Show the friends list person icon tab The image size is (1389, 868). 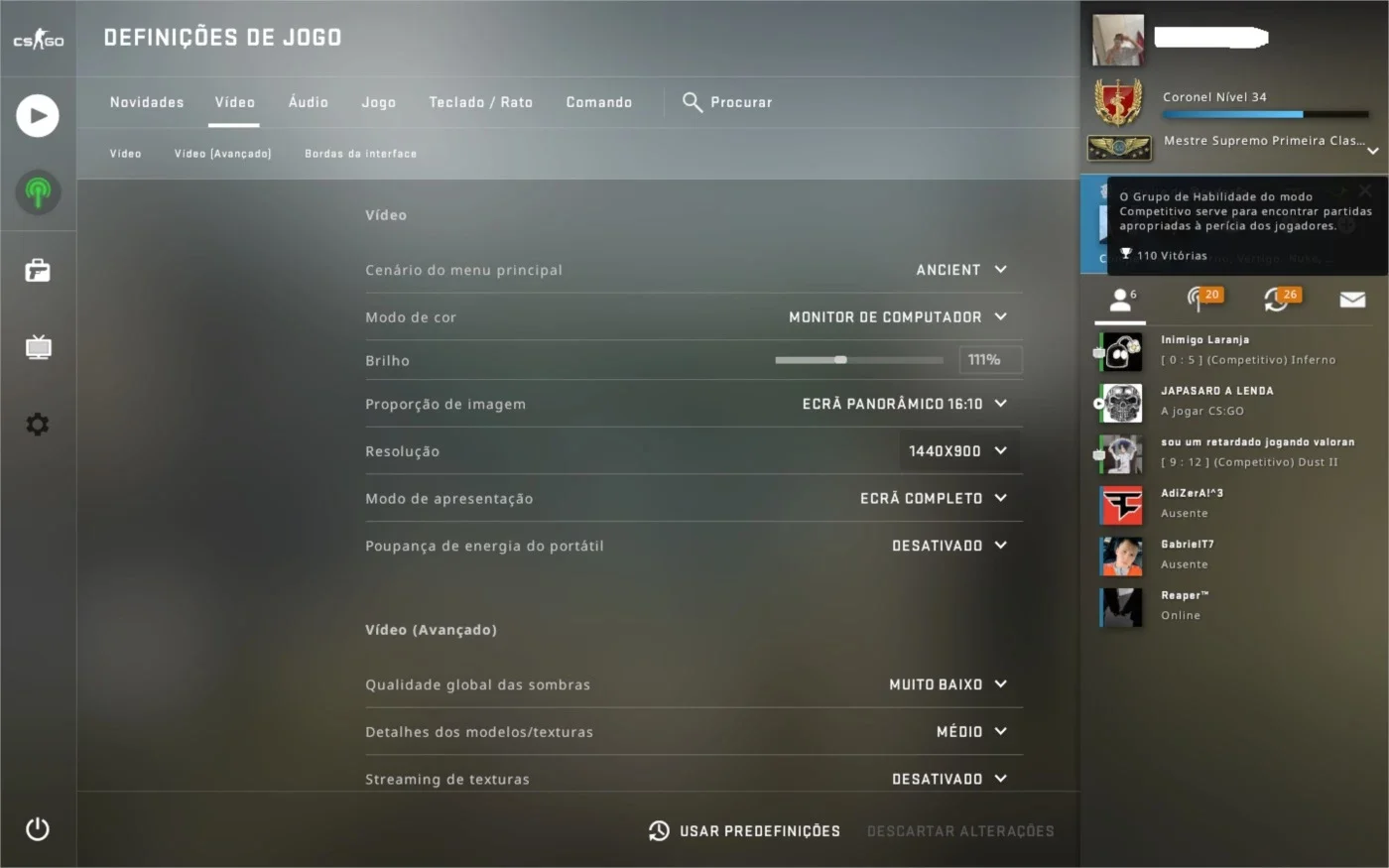pos(1120,300)
